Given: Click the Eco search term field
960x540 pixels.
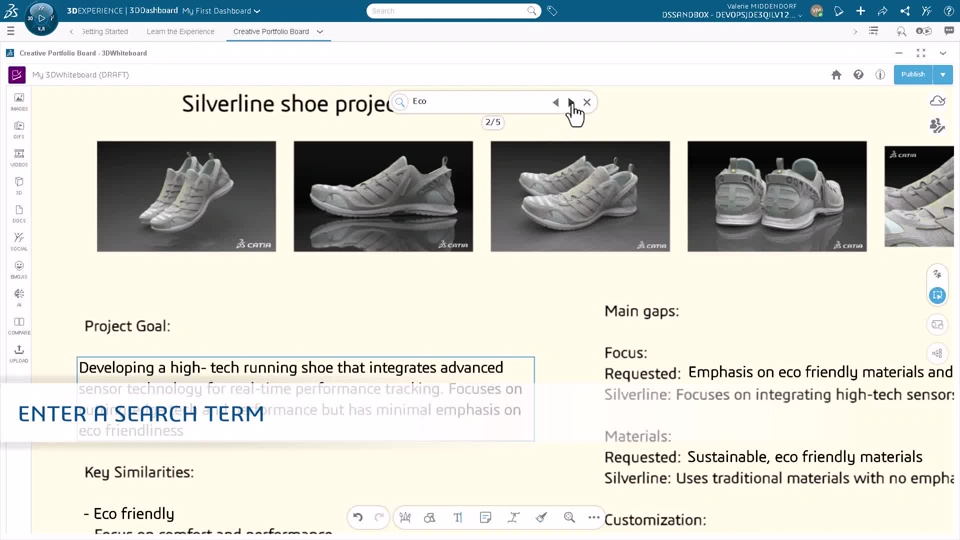Looking at the screenshot, I should click(478, 102).
